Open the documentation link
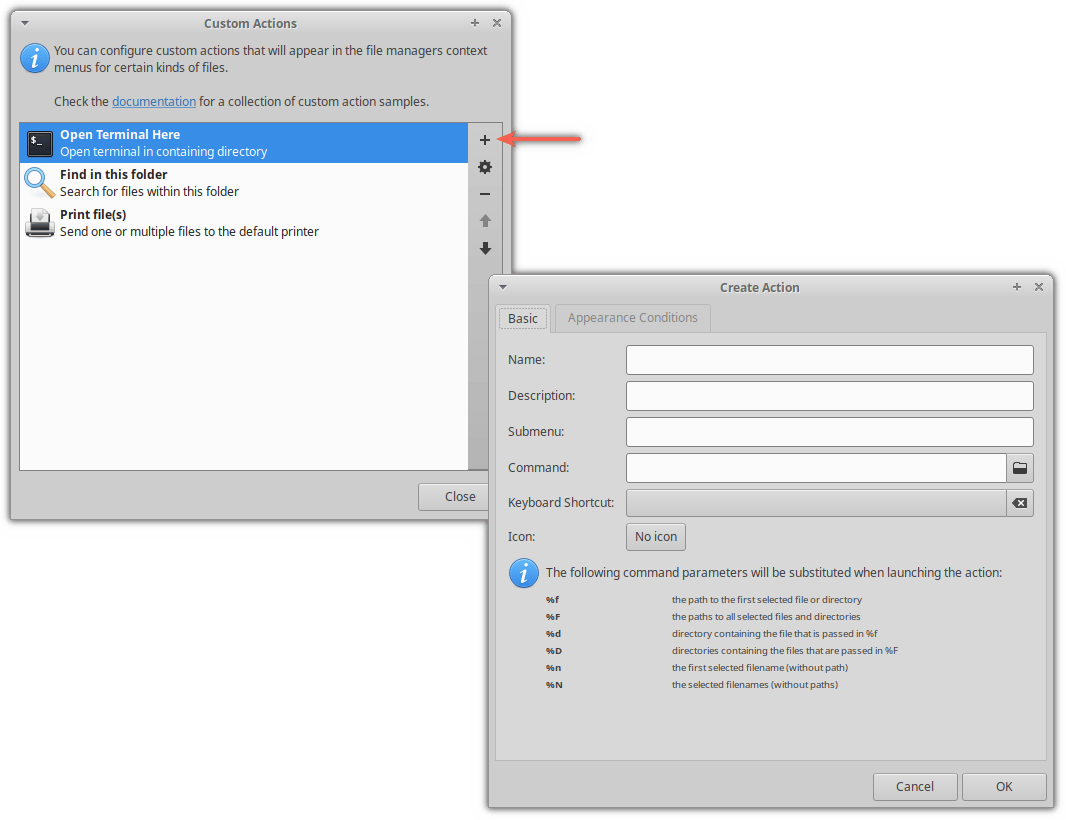Image resolution: width=1066 pixels, height=820 pixels. click(x=154, y=101)
